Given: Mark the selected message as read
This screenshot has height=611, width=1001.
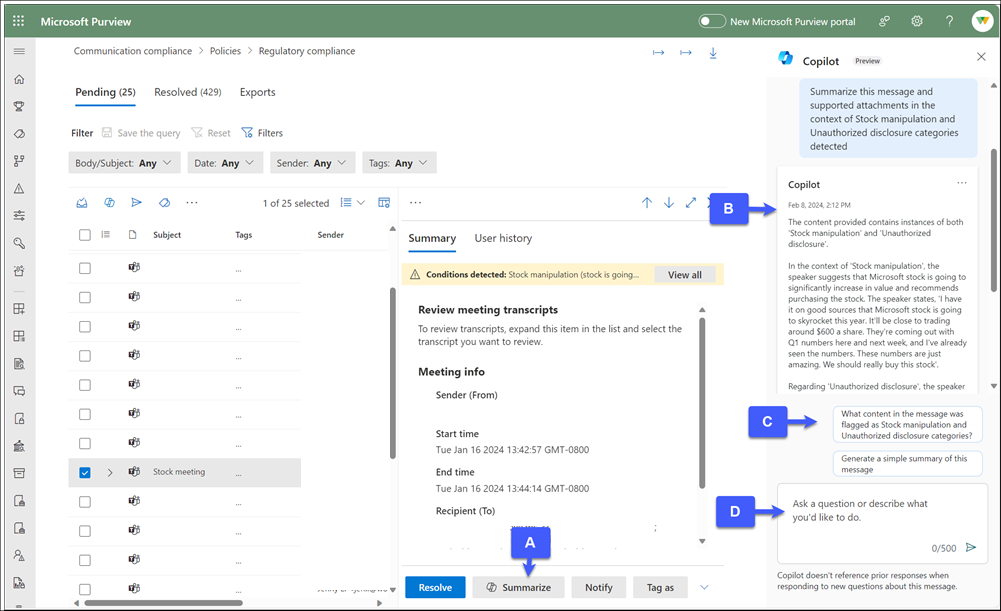Looking at the screenshot, I should 82,202.
